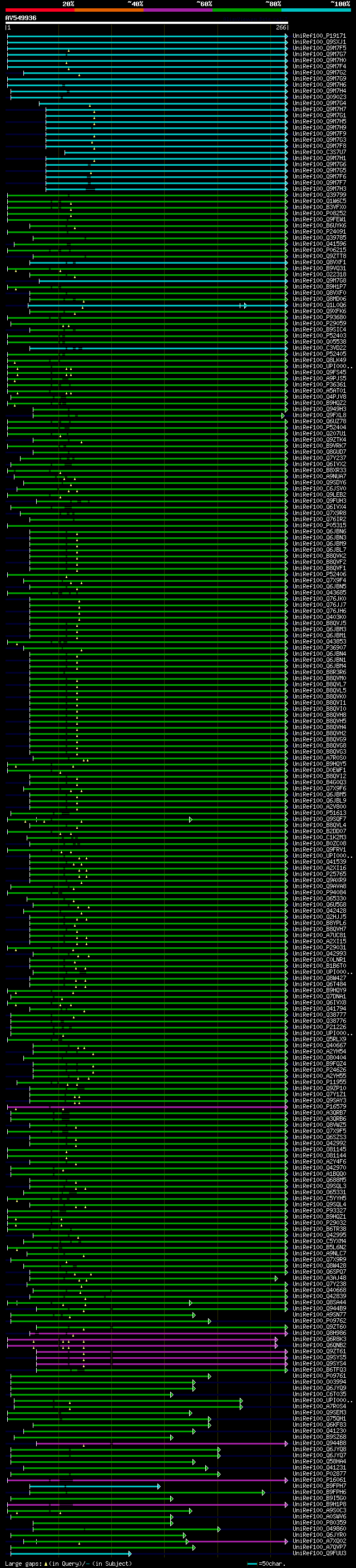
Task: Select label UniRef100_Q75QH1
Action: point(319,1418)
